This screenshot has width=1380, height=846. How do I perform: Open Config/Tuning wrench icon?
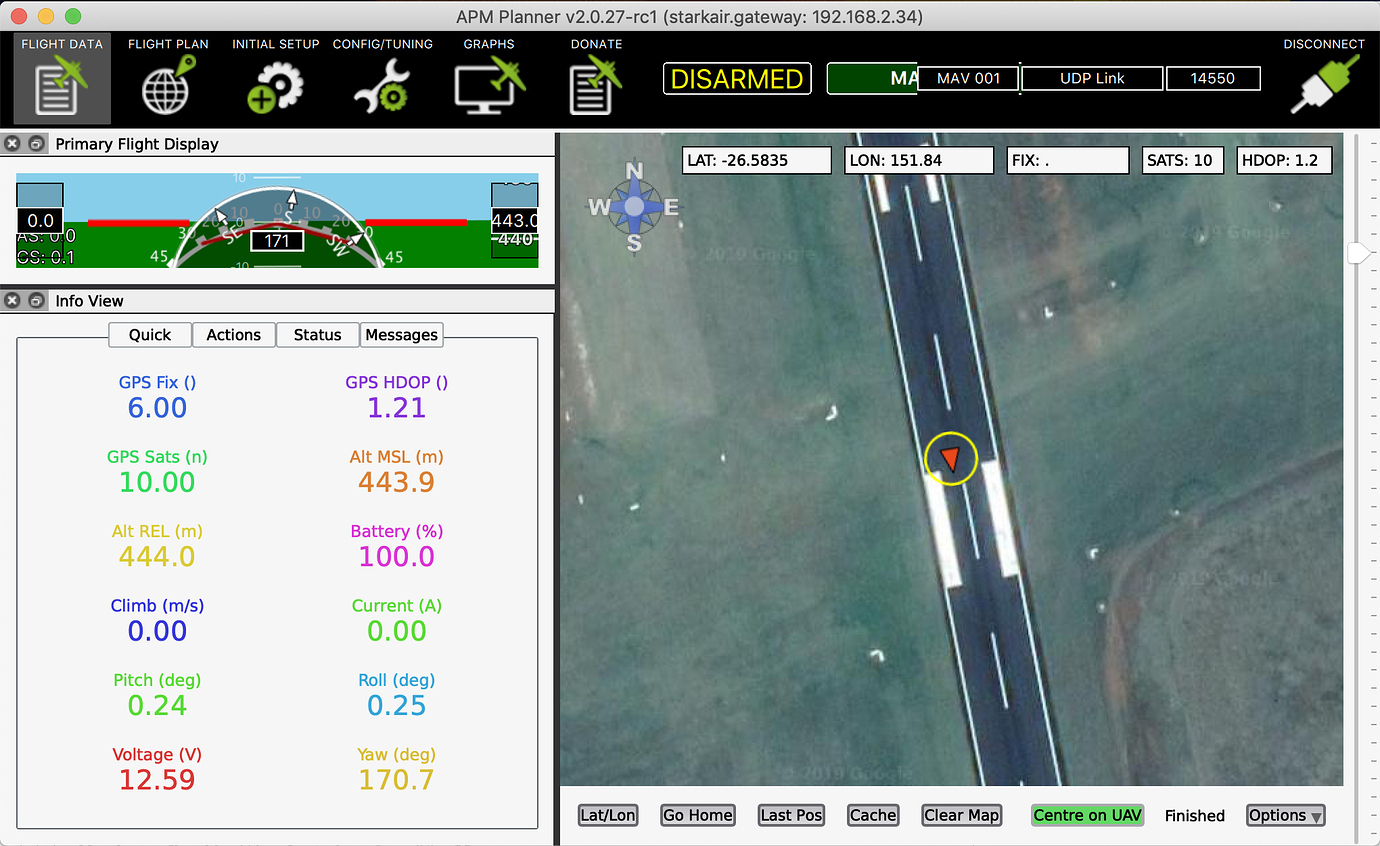pyautogui.click(x=382, y=87)
